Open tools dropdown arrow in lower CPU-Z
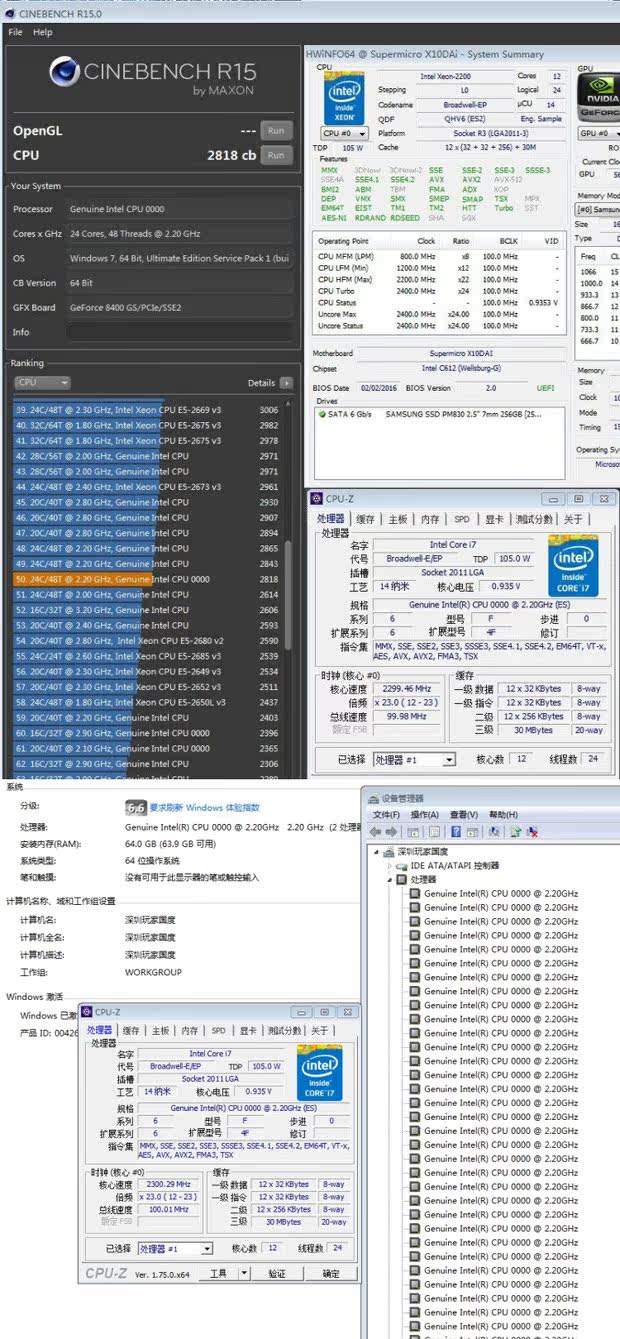The height and width of the screenshot is (1339, 620). 244,1273
